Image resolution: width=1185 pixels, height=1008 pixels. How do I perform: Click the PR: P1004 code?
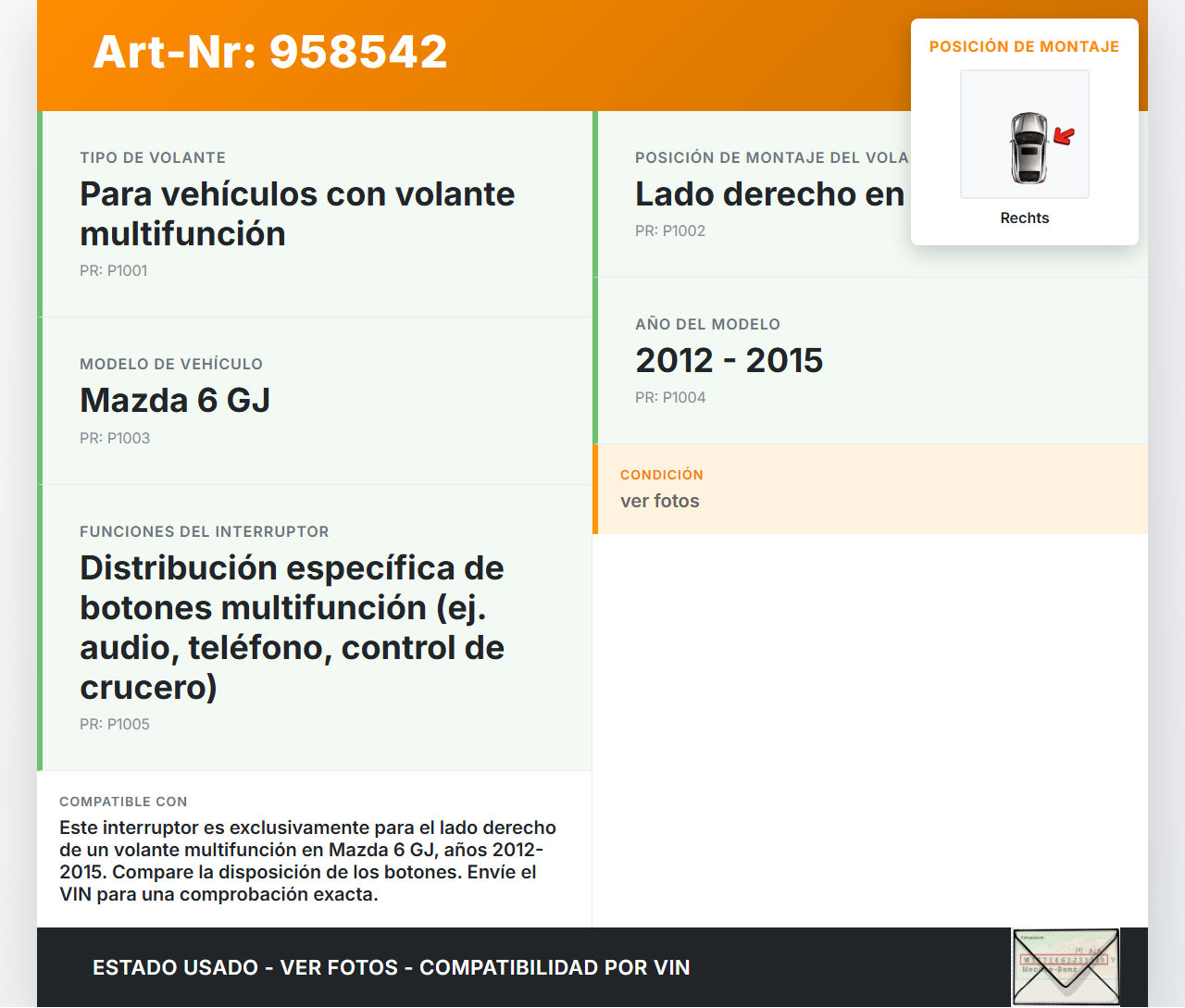(669, 398)
